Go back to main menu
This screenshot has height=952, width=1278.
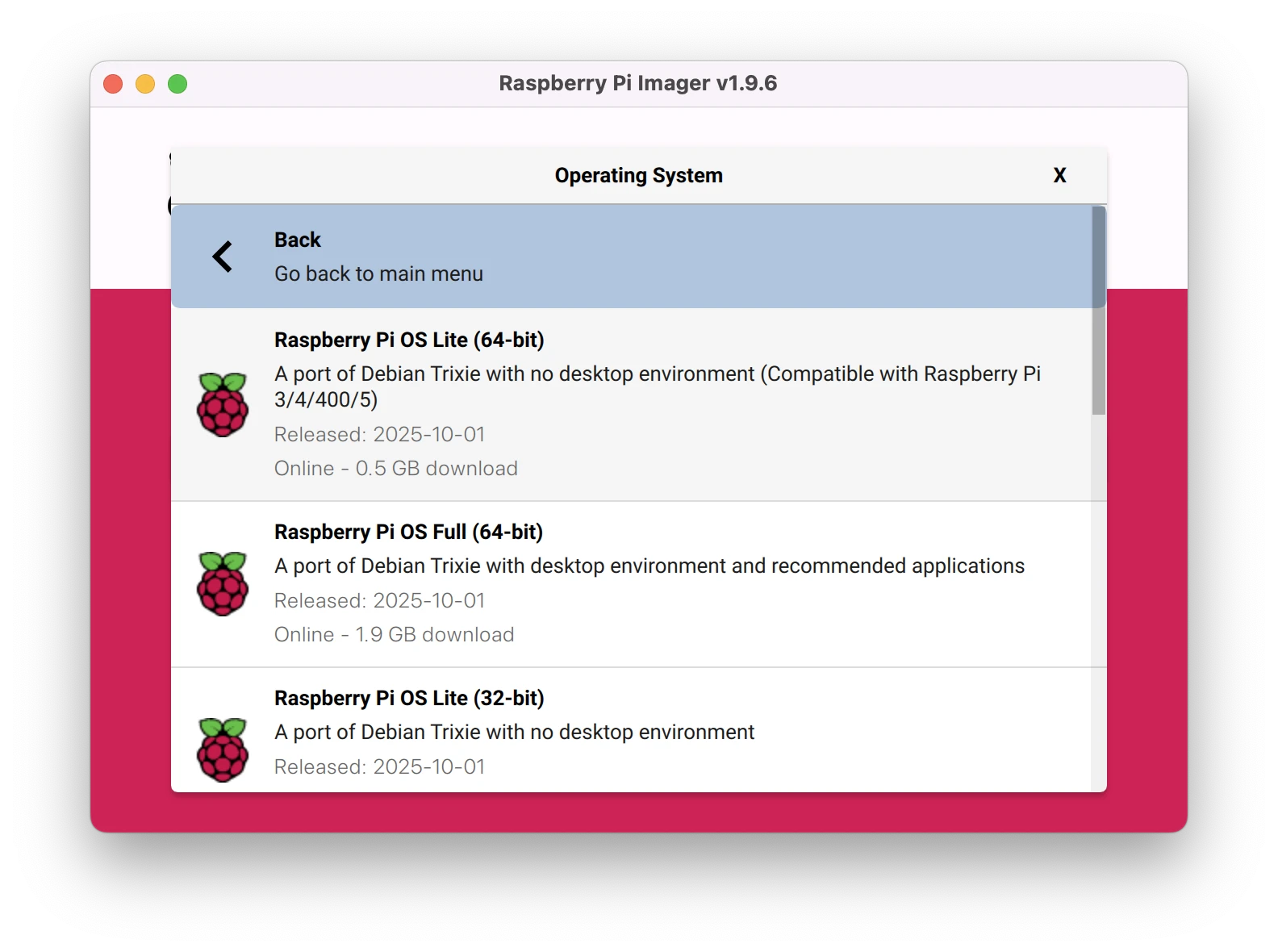click(631, 257)
